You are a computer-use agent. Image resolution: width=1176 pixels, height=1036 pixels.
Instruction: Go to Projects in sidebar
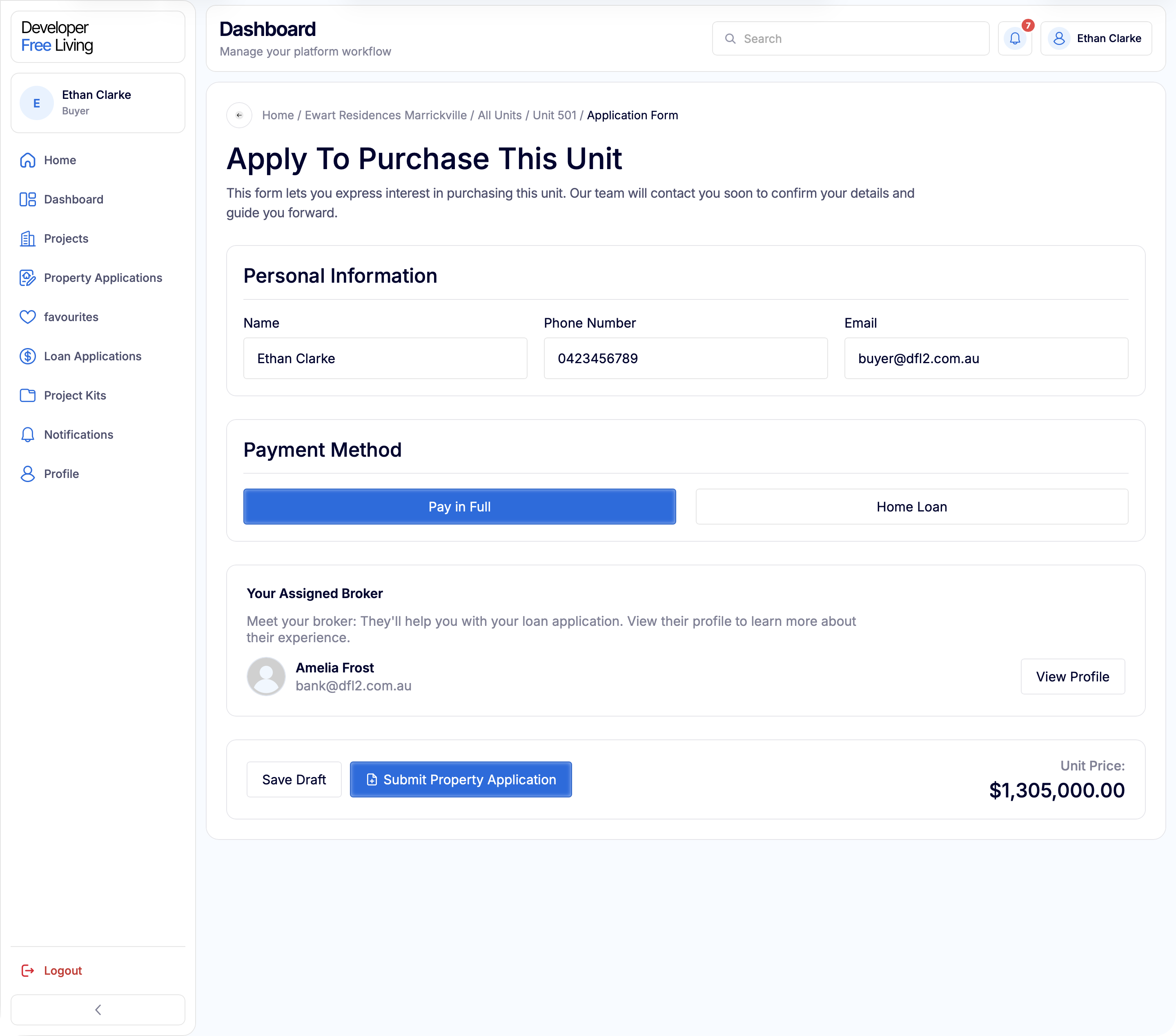point(98,238)
